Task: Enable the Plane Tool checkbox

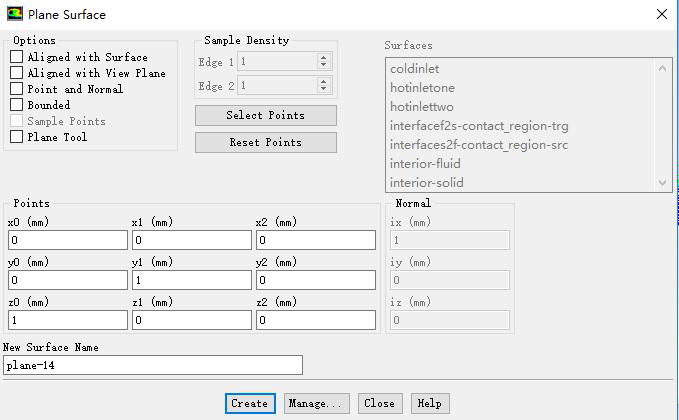Action: [x=16, y=137]
